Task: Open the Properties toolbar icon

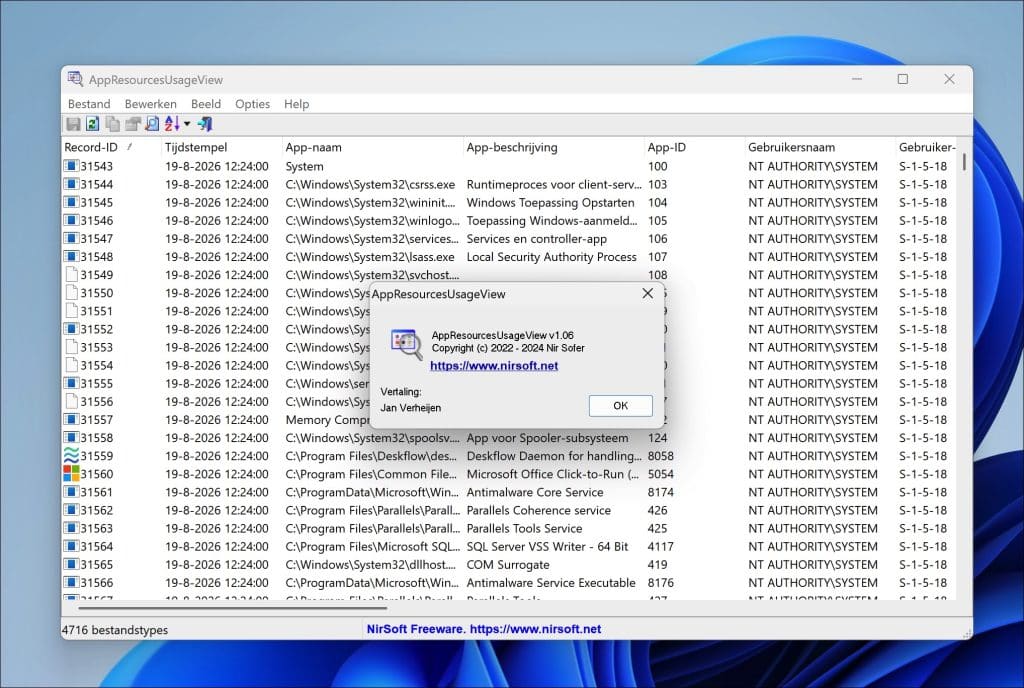Action: [x=133, y=124]
